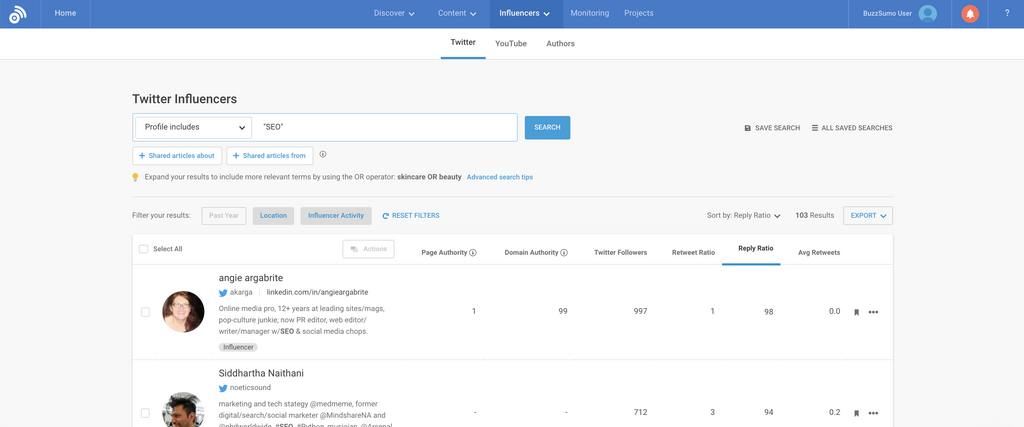Click the Domain Authority info icon
Viewport: 1024px width, 427px height.
(564, 253)
